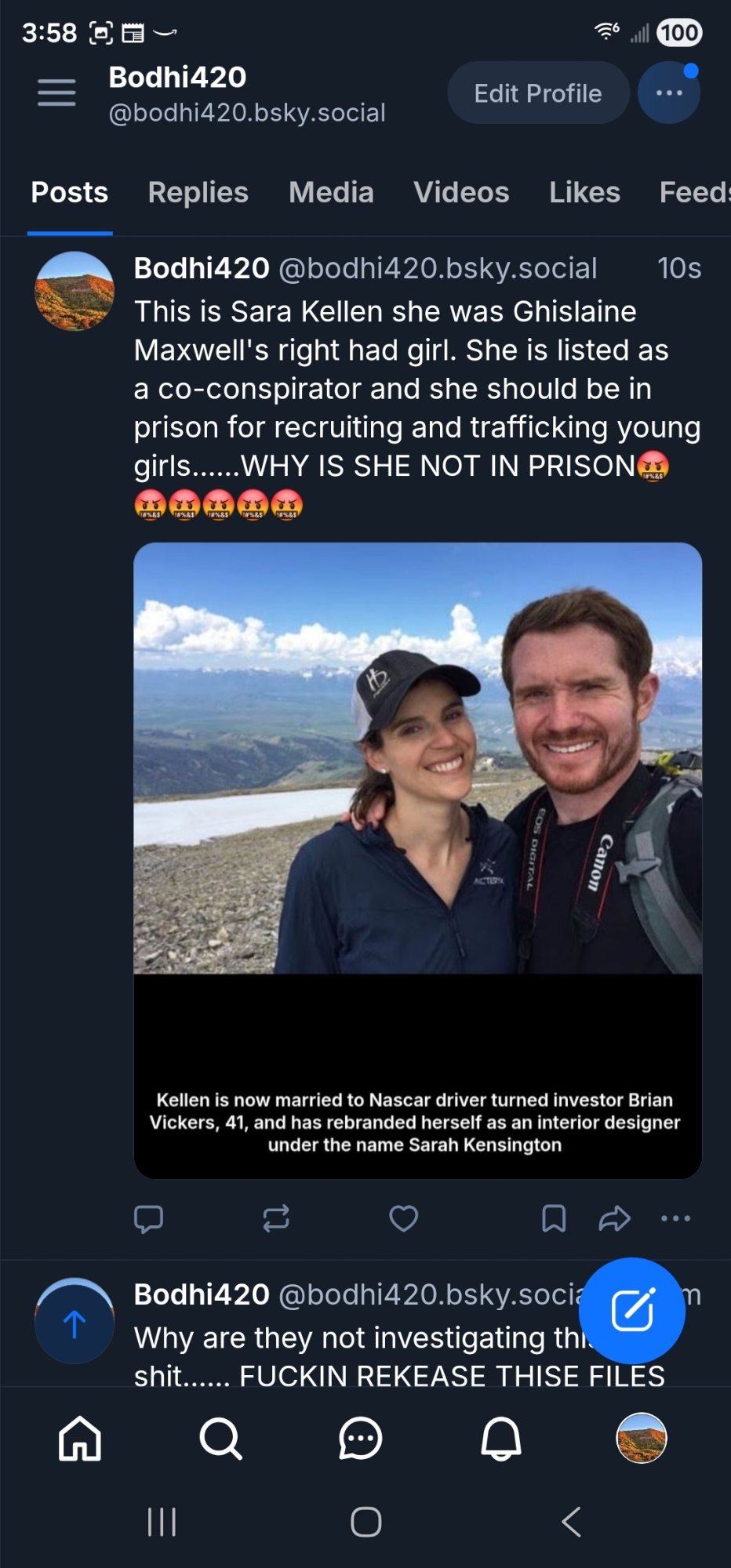Open post options three-dot menu
Viewport: 731px width, 1568px height.
675,1218
